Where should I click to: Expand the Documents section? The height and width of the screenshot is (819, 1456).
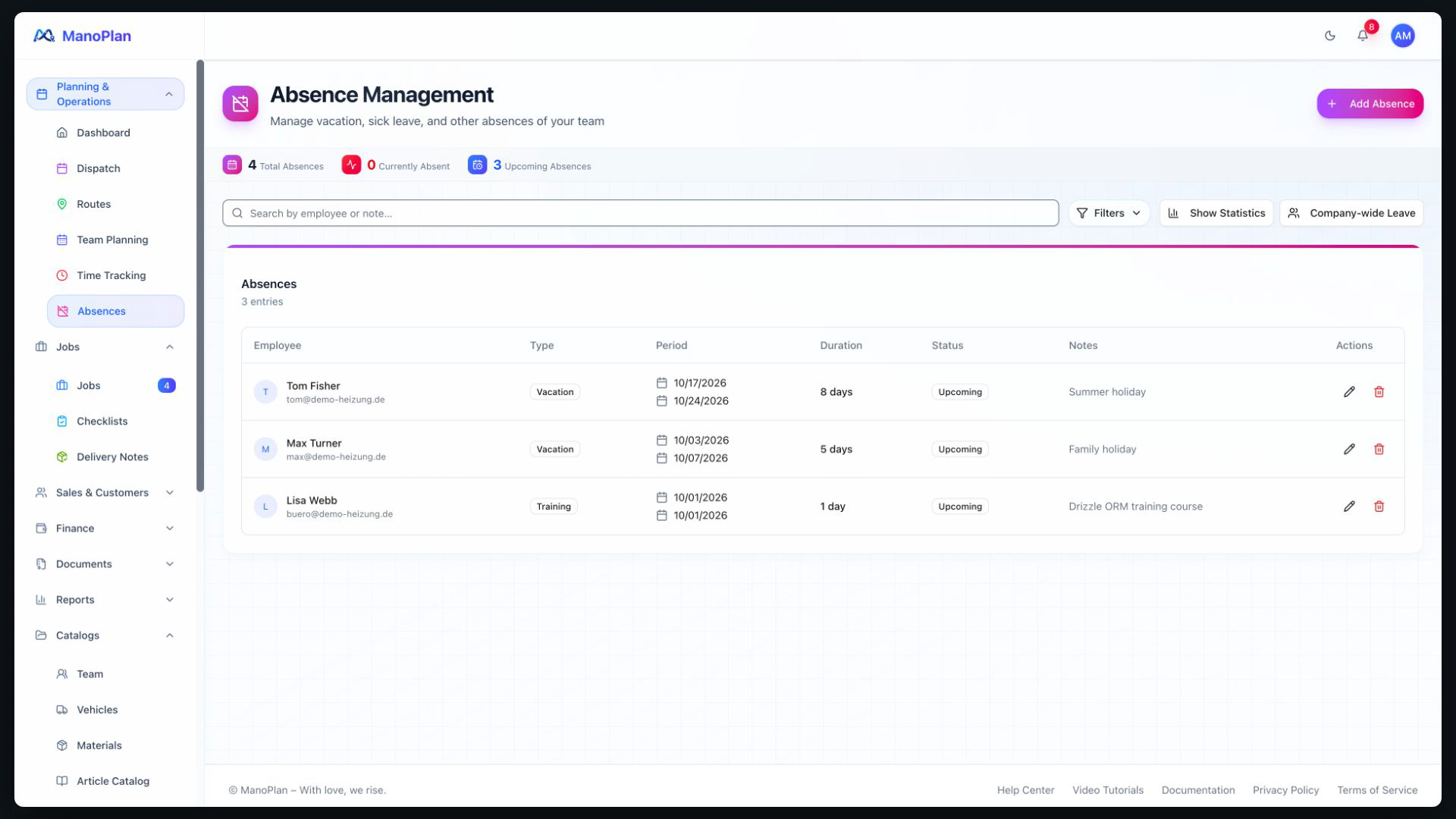pos(105,563)
